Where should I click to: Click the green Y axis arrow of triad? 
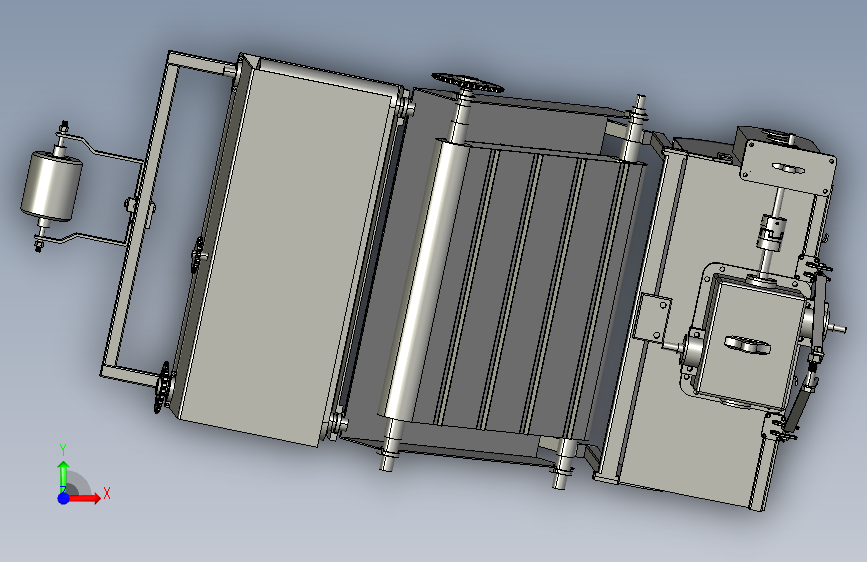pos(64,475)
